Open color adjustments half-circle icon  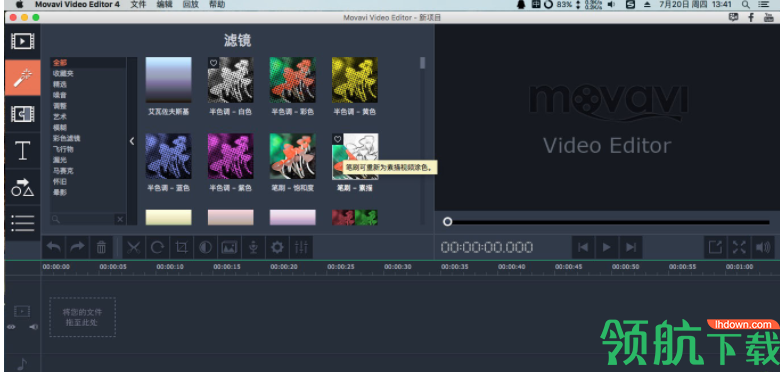tap(205, 247)
